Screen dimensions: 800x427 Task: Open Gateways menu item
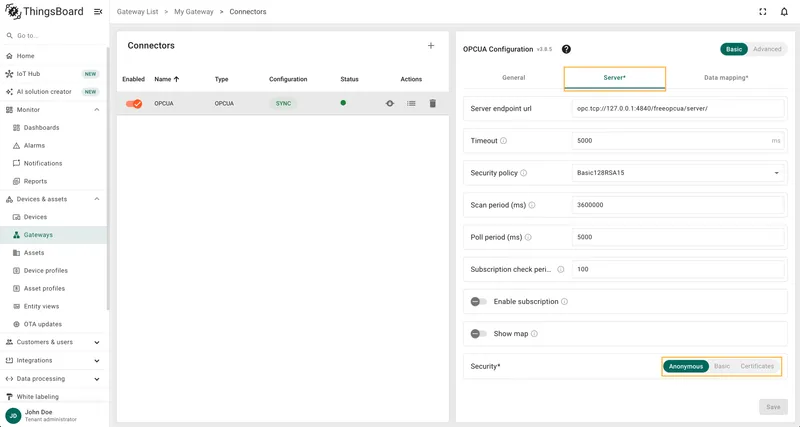coord(54,235)
